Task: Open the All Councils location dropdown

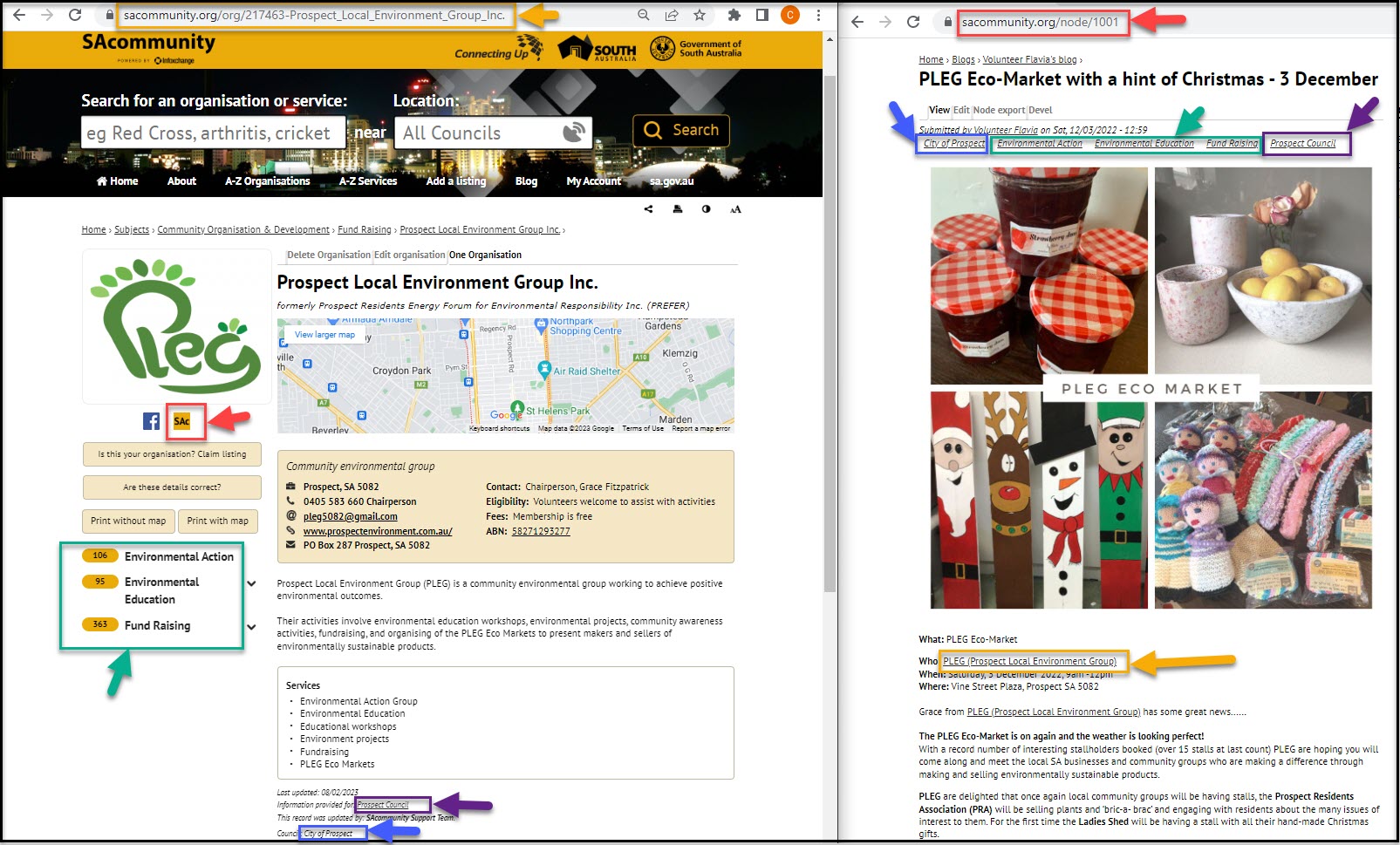Action: 494,133
